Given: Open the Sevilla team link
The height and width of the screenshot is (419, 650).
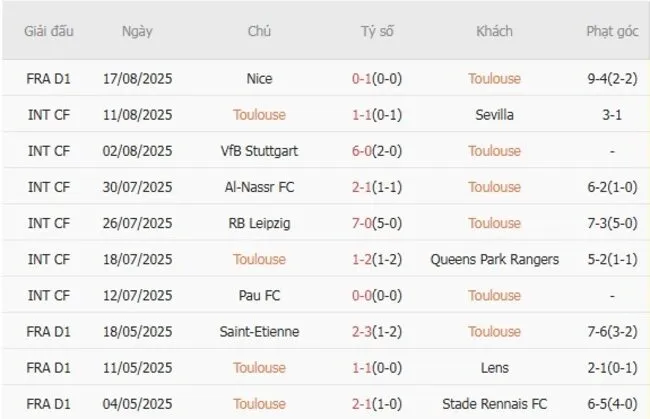Looking at the screenshot, I should point(494,114).
